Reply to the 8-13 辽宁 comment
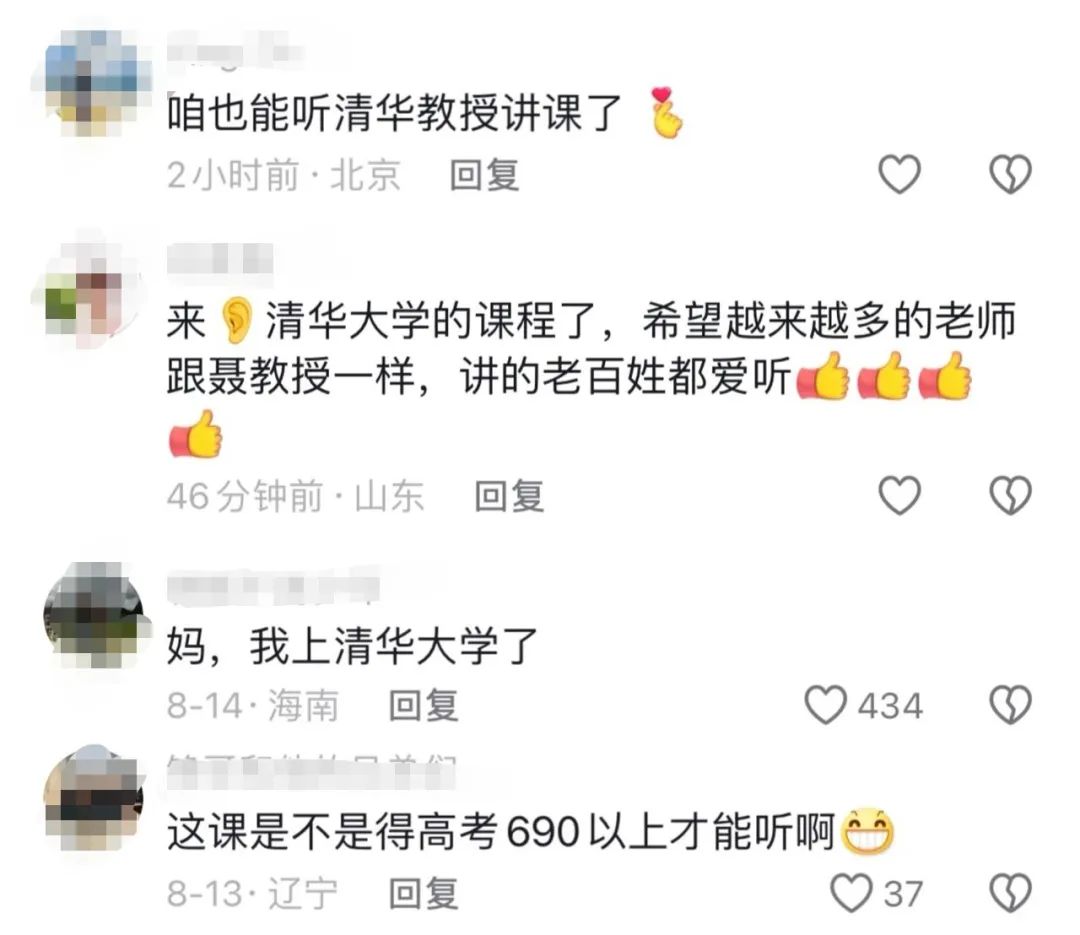1080x935 pixels. click(424, 894)
